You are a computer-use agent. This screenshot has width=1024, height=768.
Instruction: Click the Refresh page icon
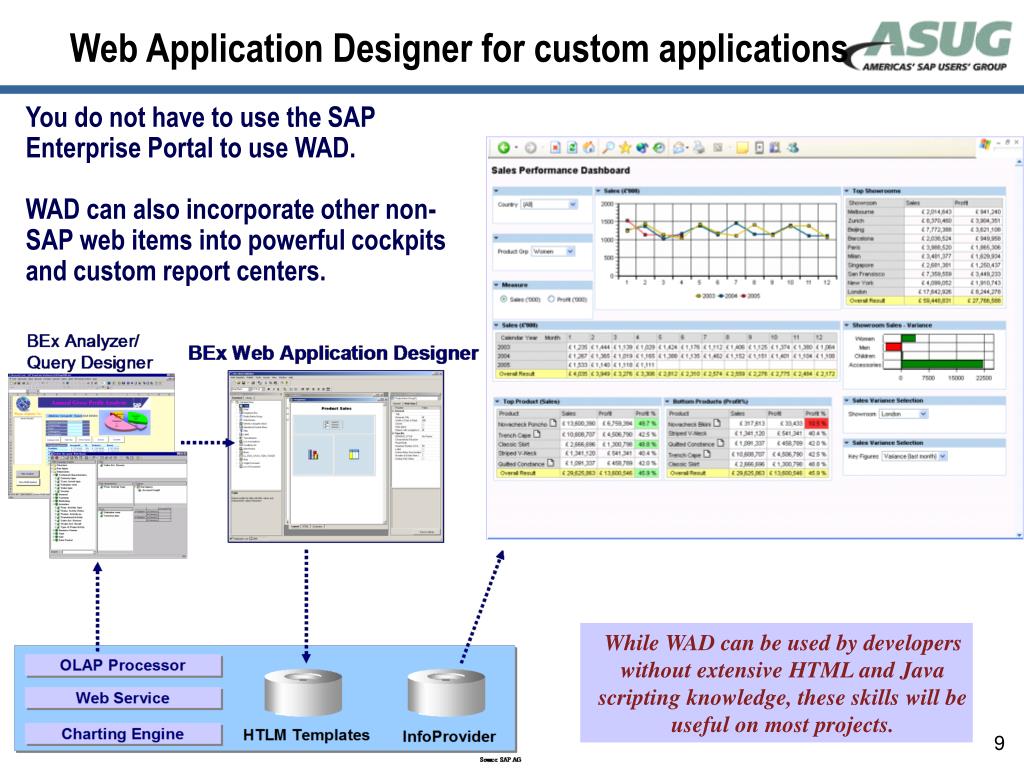(572, 148)
